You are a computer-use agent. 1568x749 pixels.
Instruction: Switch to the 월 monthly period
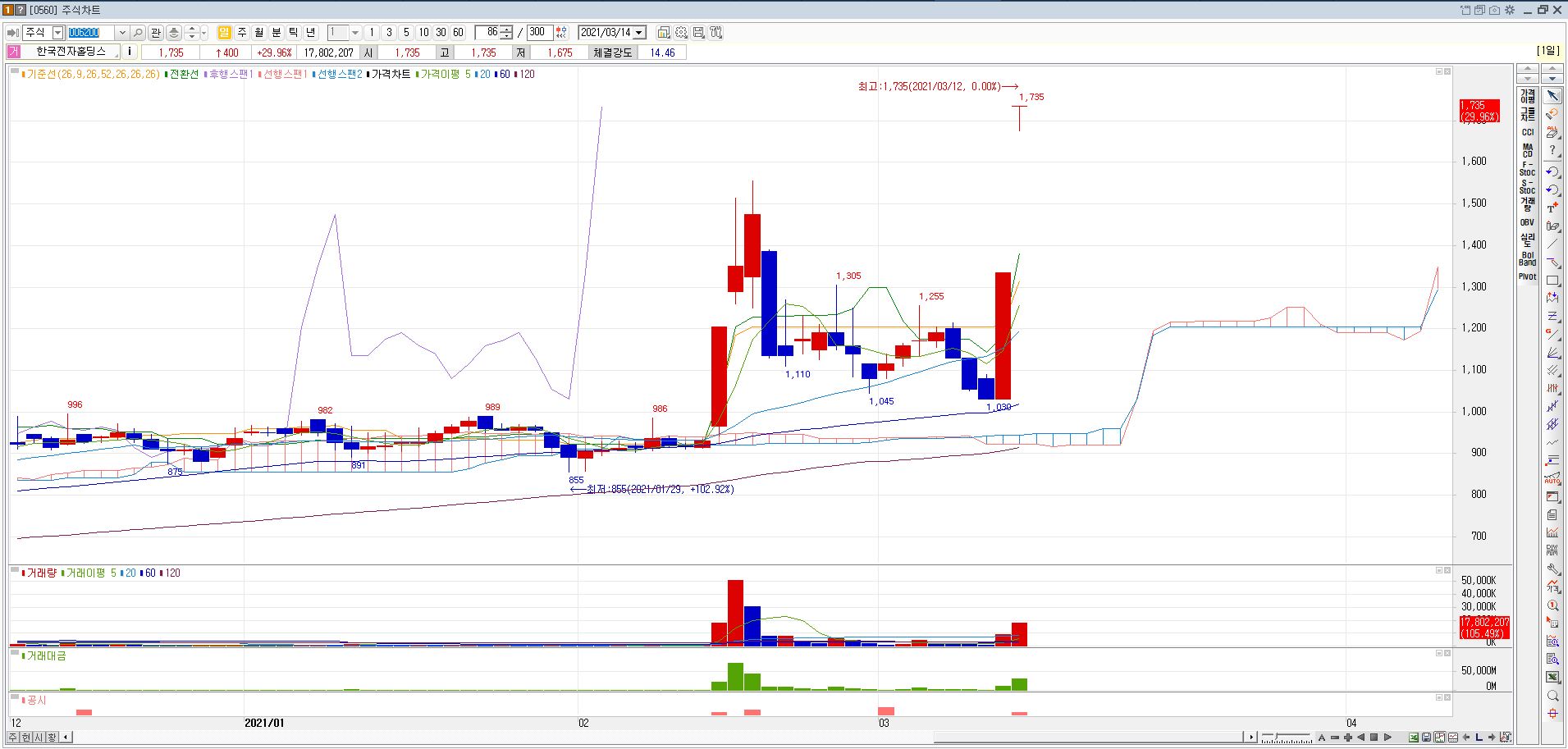pos(258,33)
